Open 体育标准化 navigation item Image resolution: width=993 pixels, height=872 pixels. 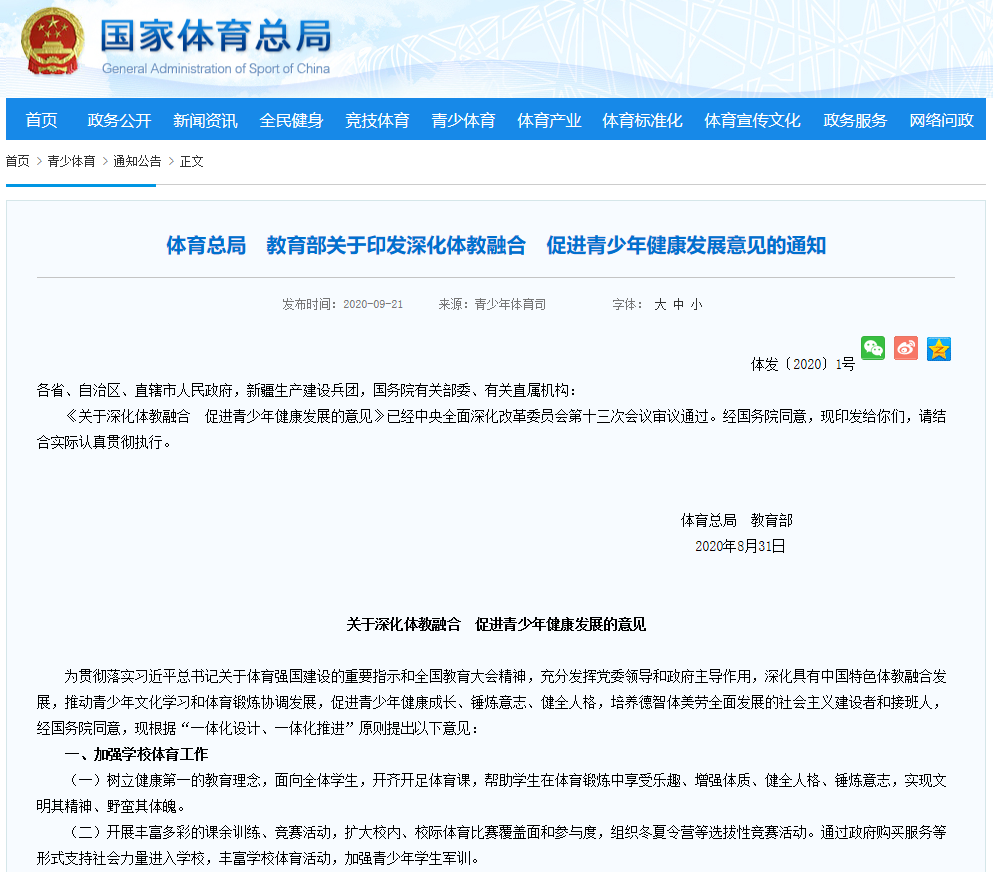pos(642,120)
